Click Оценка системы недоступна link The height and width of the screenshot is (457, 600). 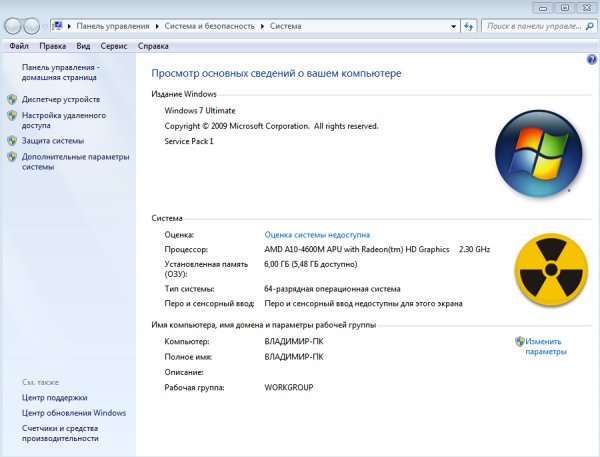pyautogui.click(x=317, y=235)
